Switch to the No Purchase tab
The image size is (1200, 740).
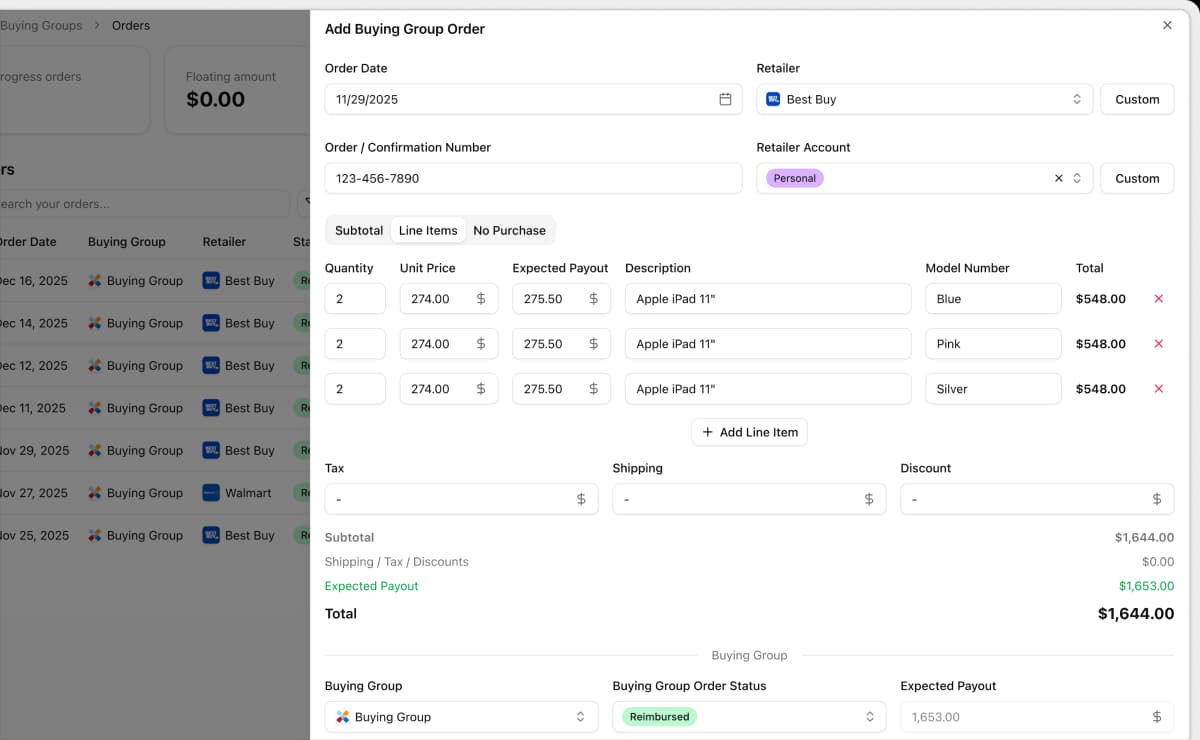[509, 230]
